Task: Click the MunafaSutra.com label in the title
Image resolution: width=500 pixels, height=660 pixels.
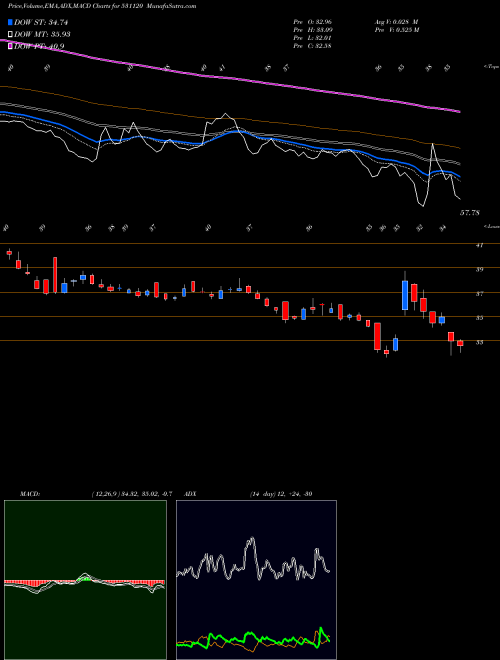Action: [x=173, y=7]
